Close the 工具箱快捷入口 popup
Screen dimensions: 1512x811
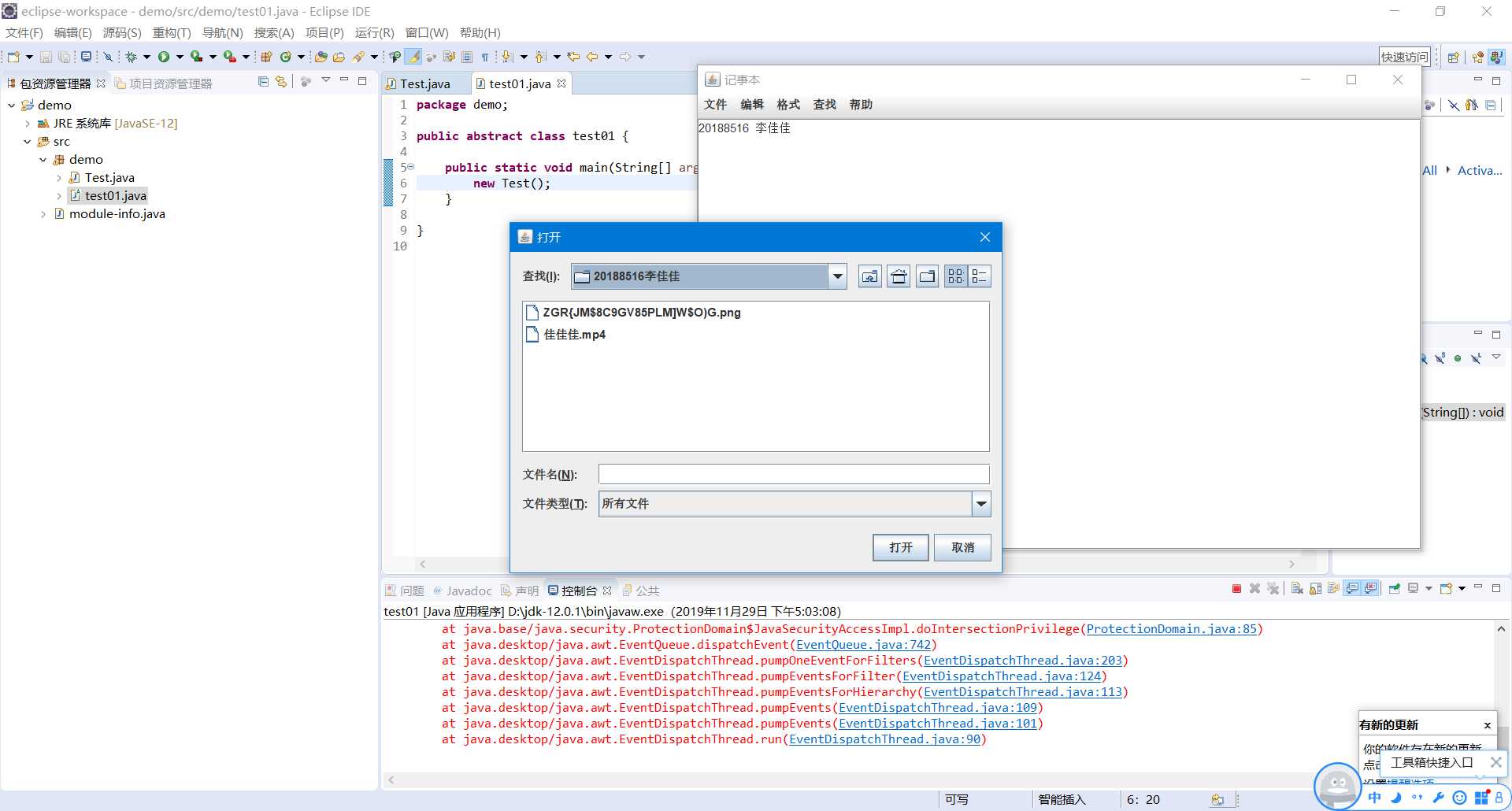1495,762
